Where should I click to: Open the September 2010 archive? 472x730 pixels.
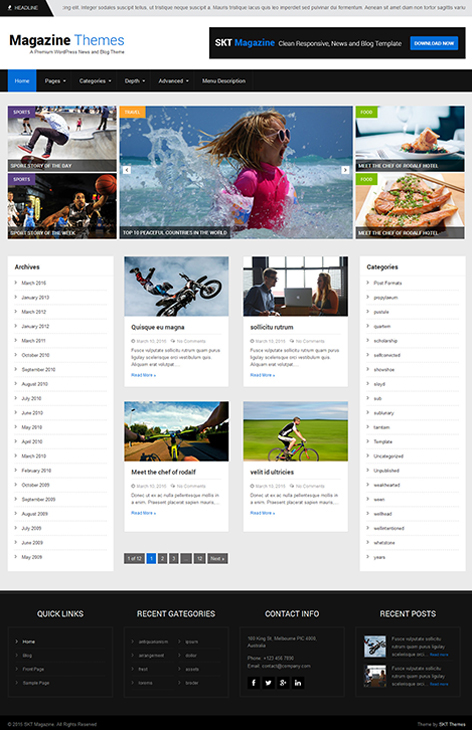(38, 370)
